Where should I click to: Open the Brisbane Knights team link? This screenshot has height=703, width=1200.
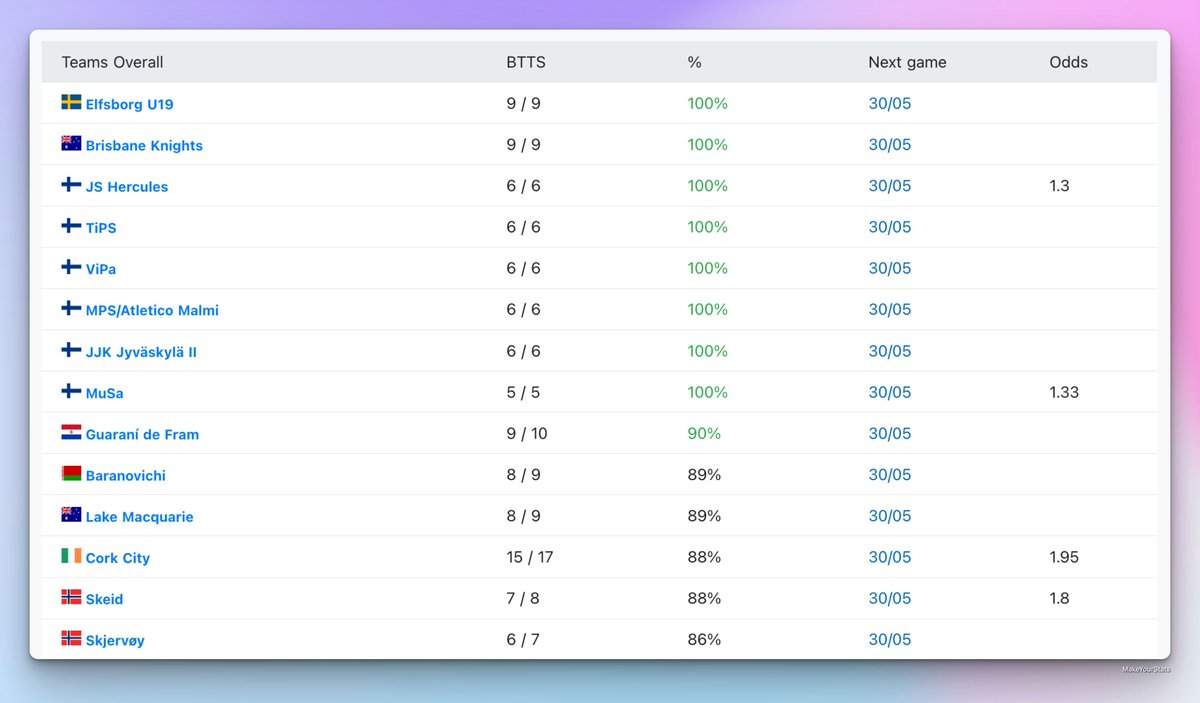(x=144, y=145)
